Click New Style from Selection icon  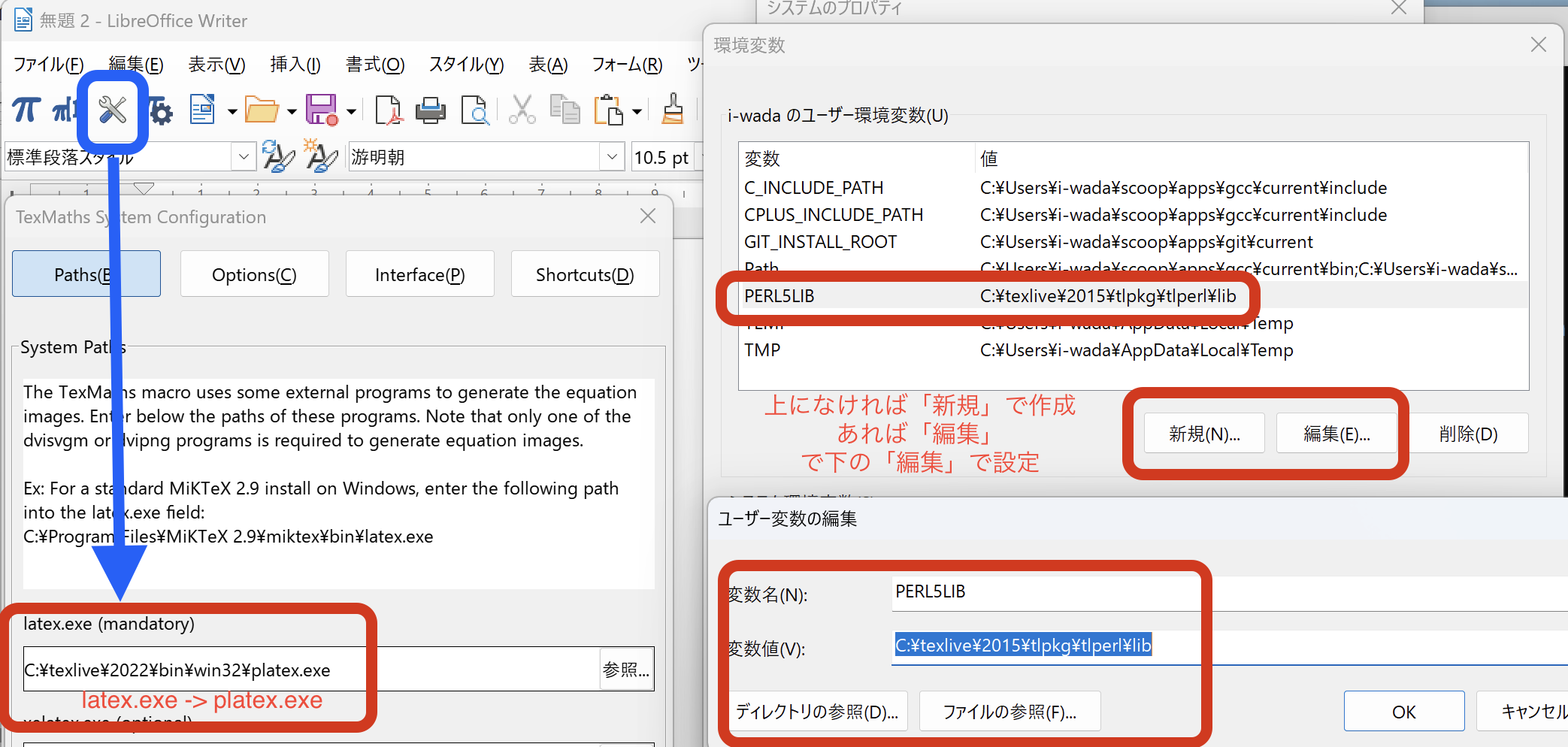(321, 156)
